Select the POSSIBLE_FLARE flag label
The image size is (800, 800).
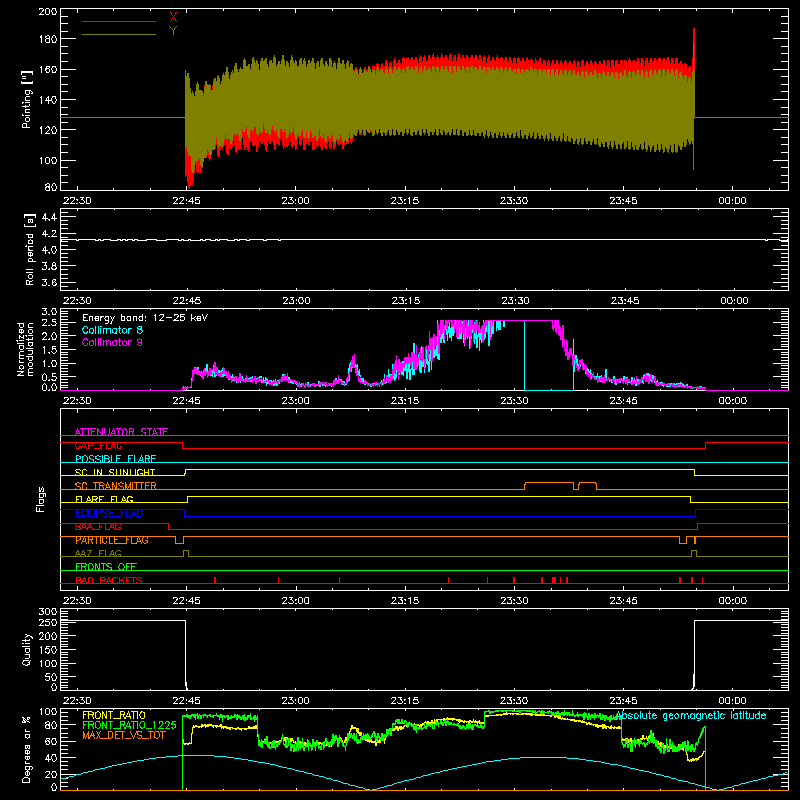coord(115,459)
